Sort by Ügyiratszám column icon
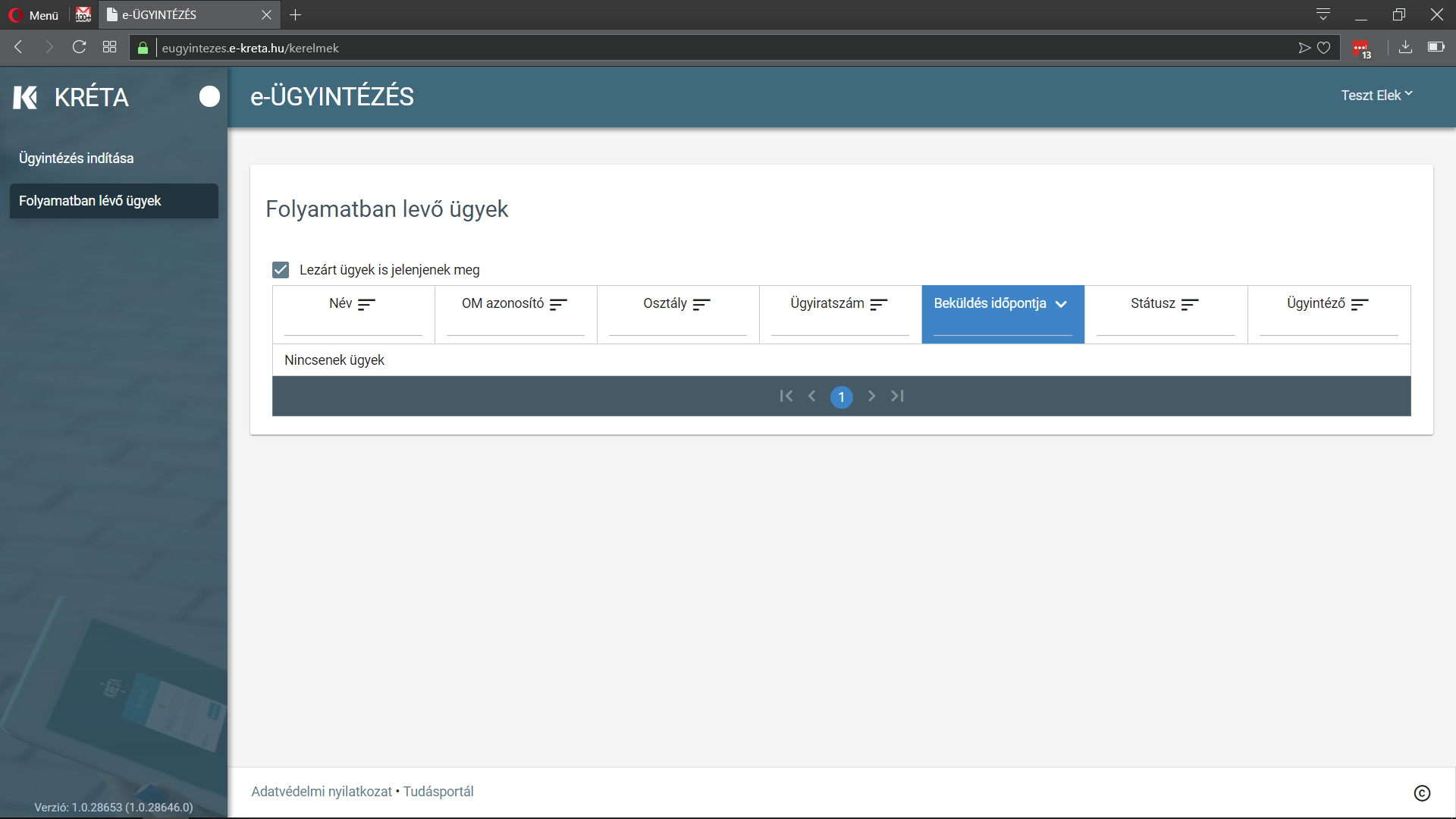The width and height of the screenshot is (1456, 819). click(879, 304)
